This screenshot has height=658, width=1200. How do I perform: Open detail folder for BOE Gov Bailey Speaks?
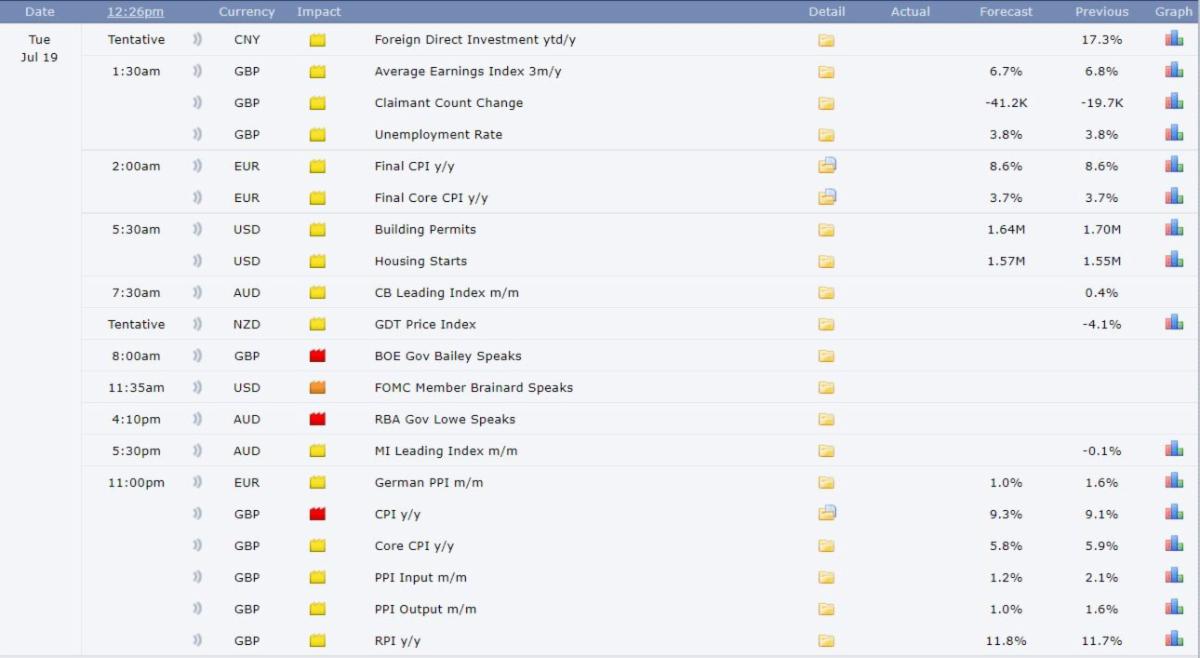pyautogui.click(x=826, y=357)
